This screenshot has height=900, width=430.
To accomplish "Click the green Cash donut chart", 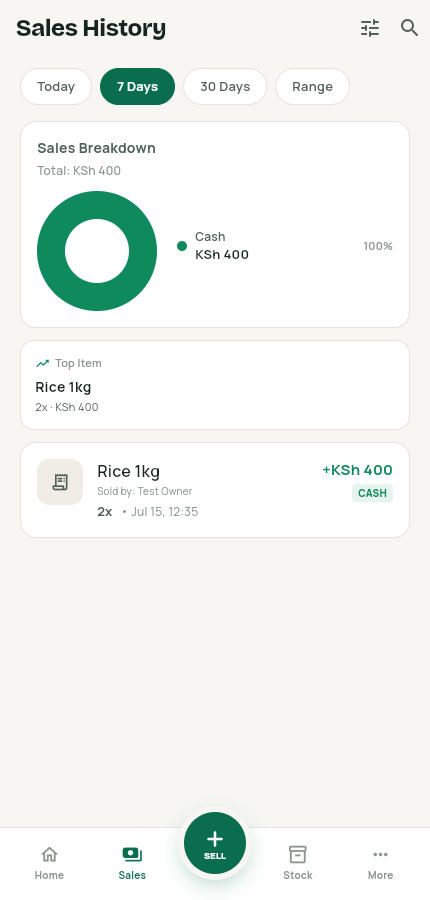I will pos(97,251).
